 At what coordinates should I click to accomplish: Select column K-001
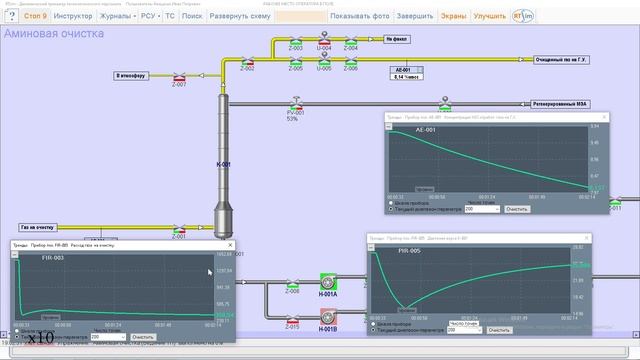pos(223,165)
